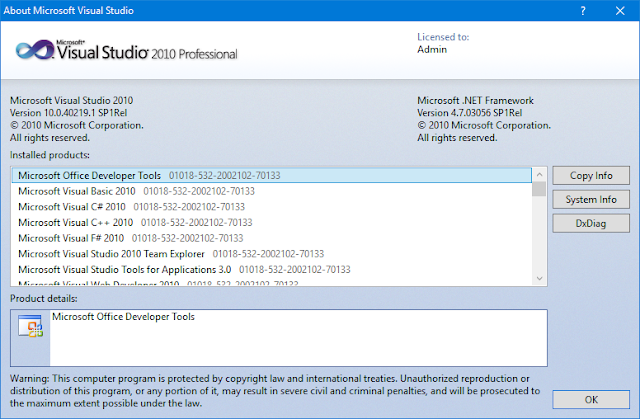Click the installed products scroll up arrow
This screenshot has height=419, width=640.
pyautogui.click(x=539, y=175)
